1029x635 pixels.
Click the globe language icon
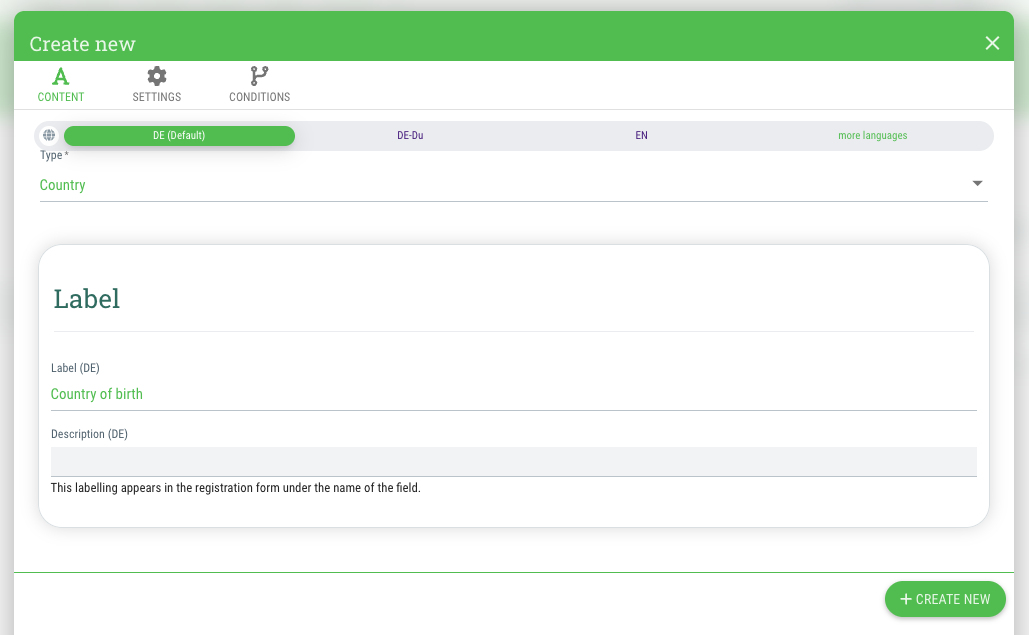pos(49,135)
